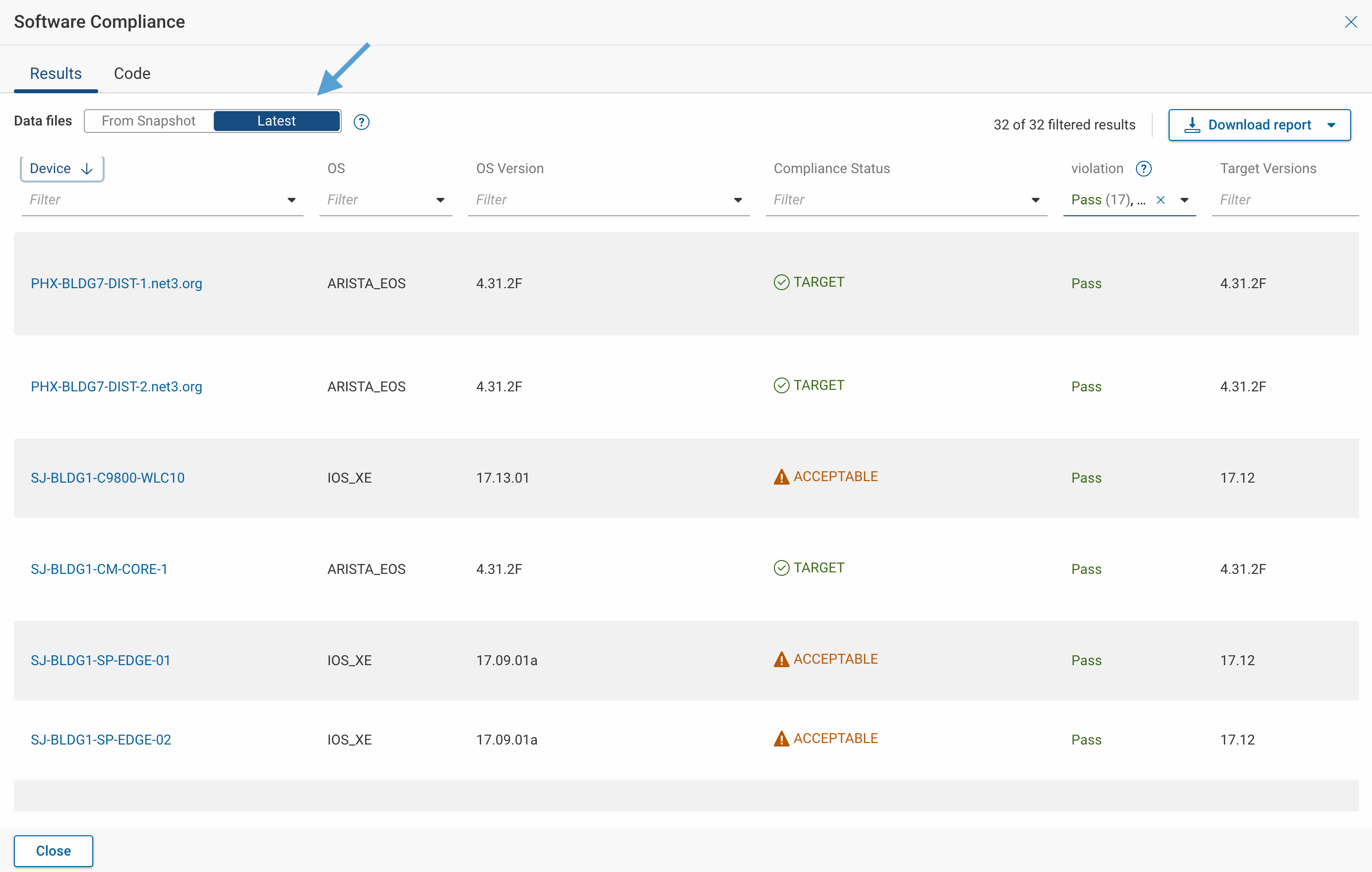Click the violation column help icon
The width and height of the screenshot is (1372, 872).
click(x=1143, y=169)
